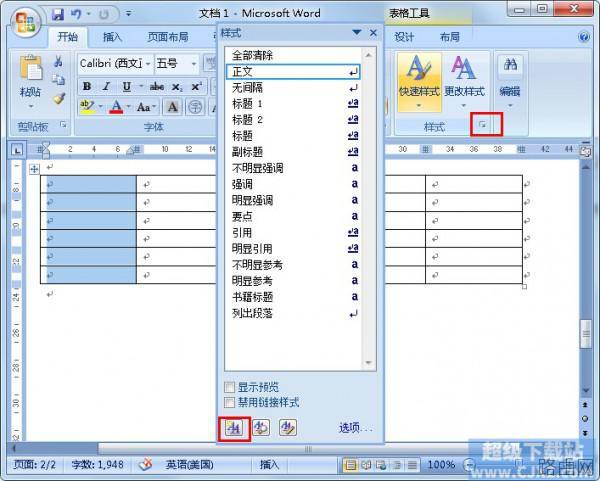600x481 pixels.
Task: Apply text highlight color
Action: click(x=87, y=106)
